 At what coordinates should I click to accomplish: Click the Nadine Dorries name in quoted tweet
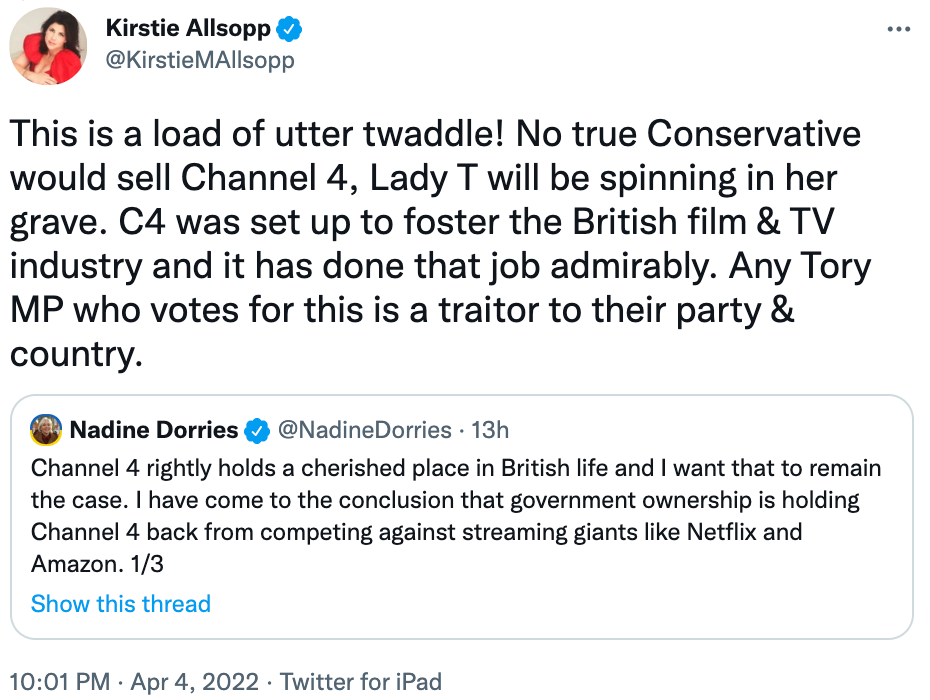point(154,431)
